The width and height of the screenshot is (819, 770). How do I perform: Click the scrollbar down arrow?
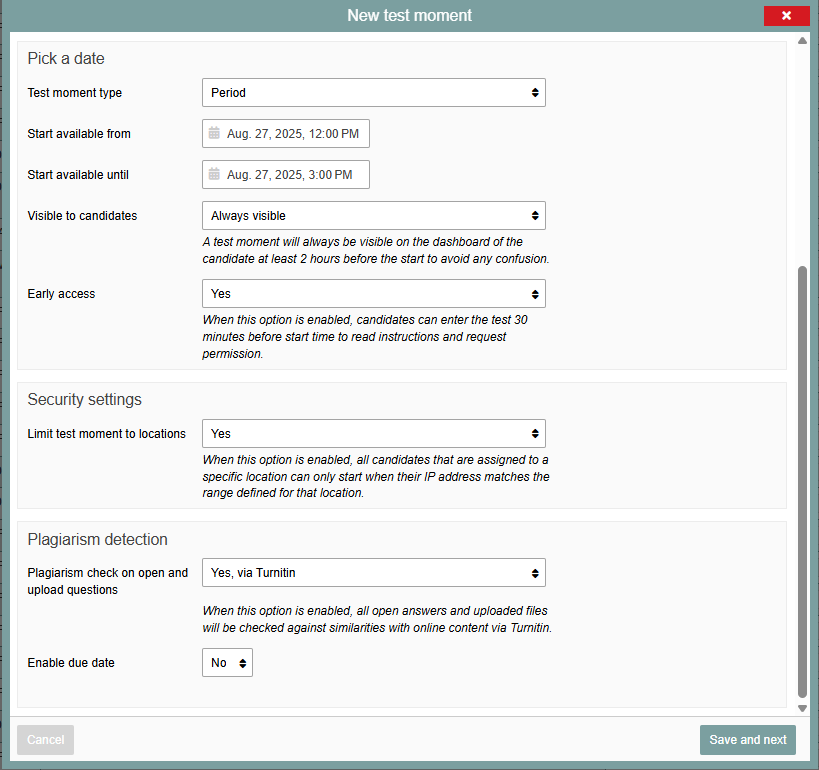point(802,708)
